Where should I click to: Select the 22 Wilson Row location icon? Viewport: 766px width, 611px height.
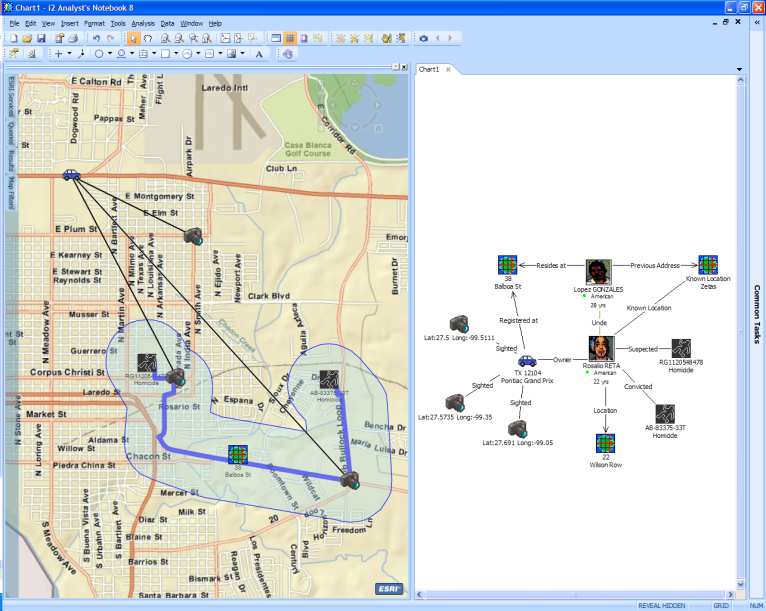click(606, 443)
